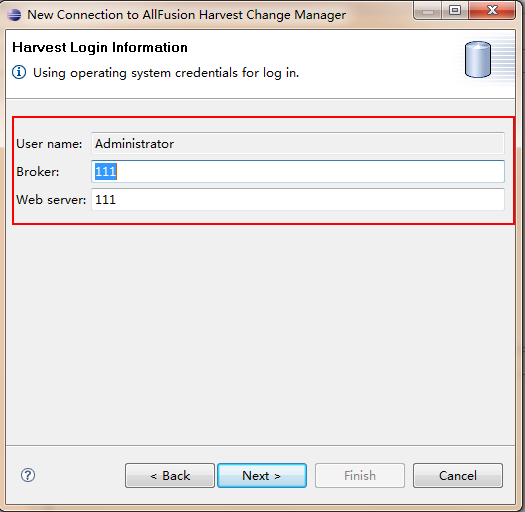Click the Harvest Login Information heading
Image resolution: width=525 pixels, height=512 pixels.
coord(100,48)
